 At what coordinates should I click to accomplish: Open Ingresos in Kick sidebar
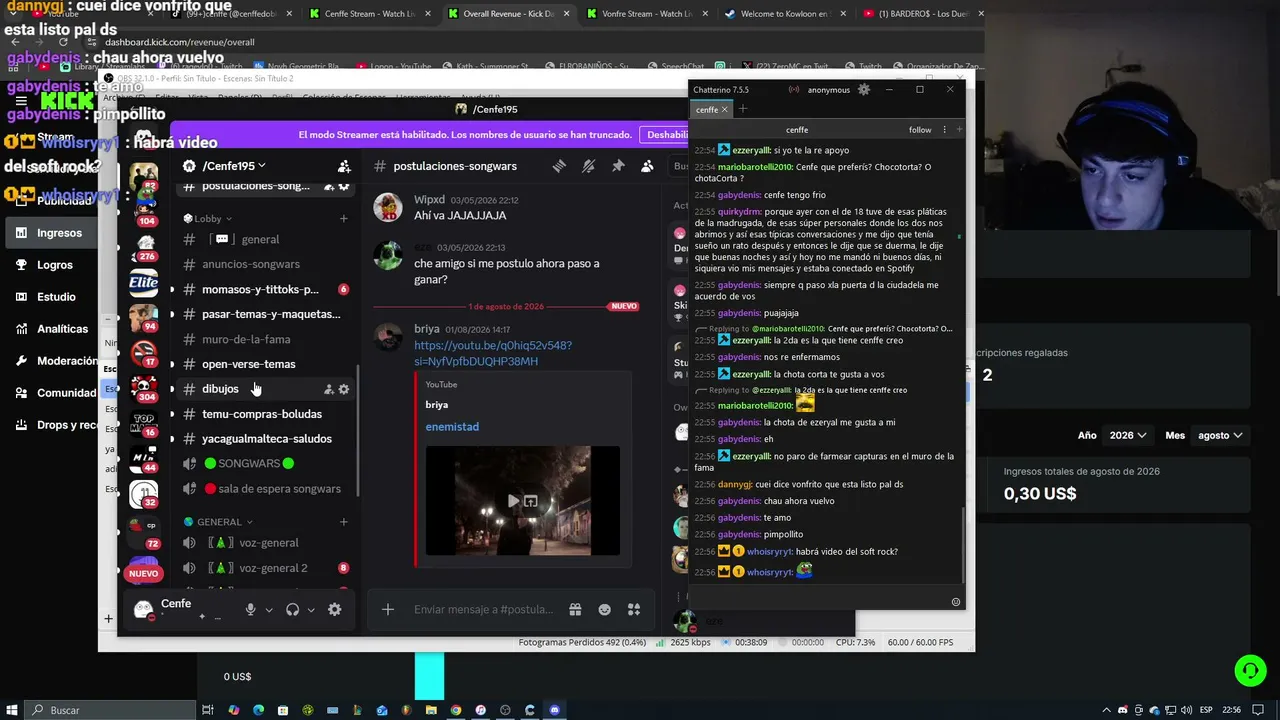pos(51,233)
